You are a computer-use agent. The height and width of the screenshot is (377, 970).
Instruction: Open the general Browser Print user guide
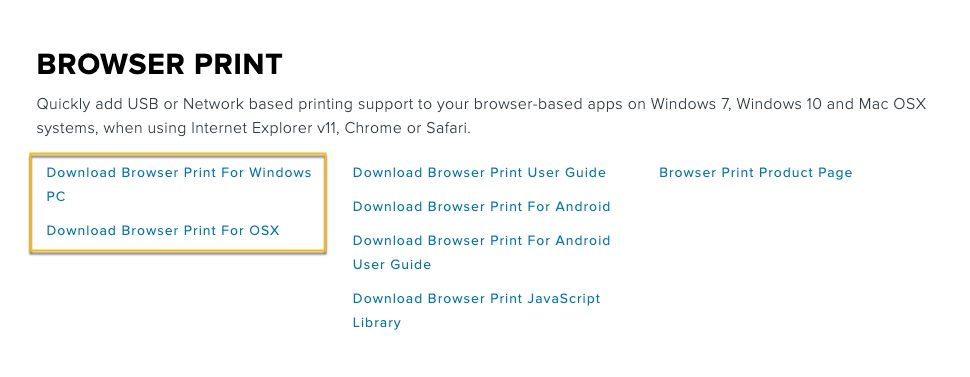(x=479, y=173)
